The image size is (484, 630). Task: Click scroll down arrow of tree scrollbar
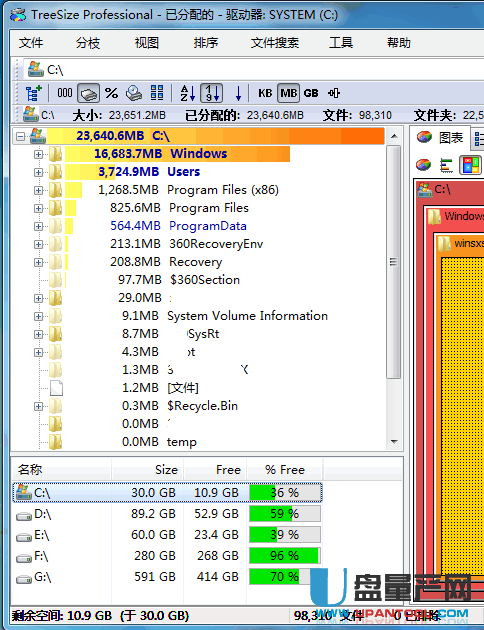click(394, 442)
